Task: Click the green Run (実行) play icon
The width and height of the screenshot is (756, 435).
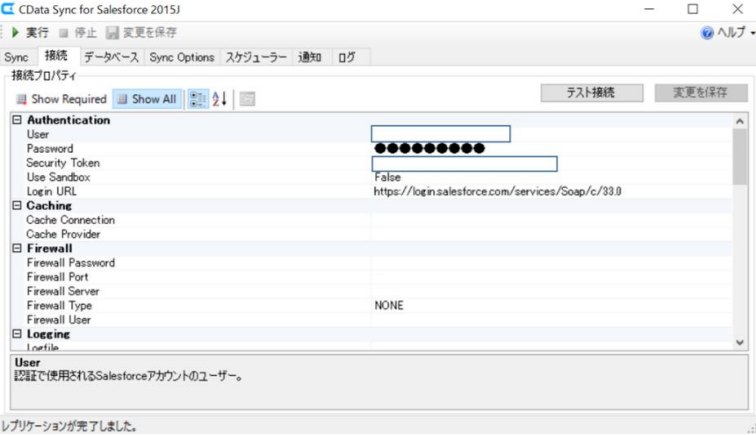Action: [x=15, y=32]
